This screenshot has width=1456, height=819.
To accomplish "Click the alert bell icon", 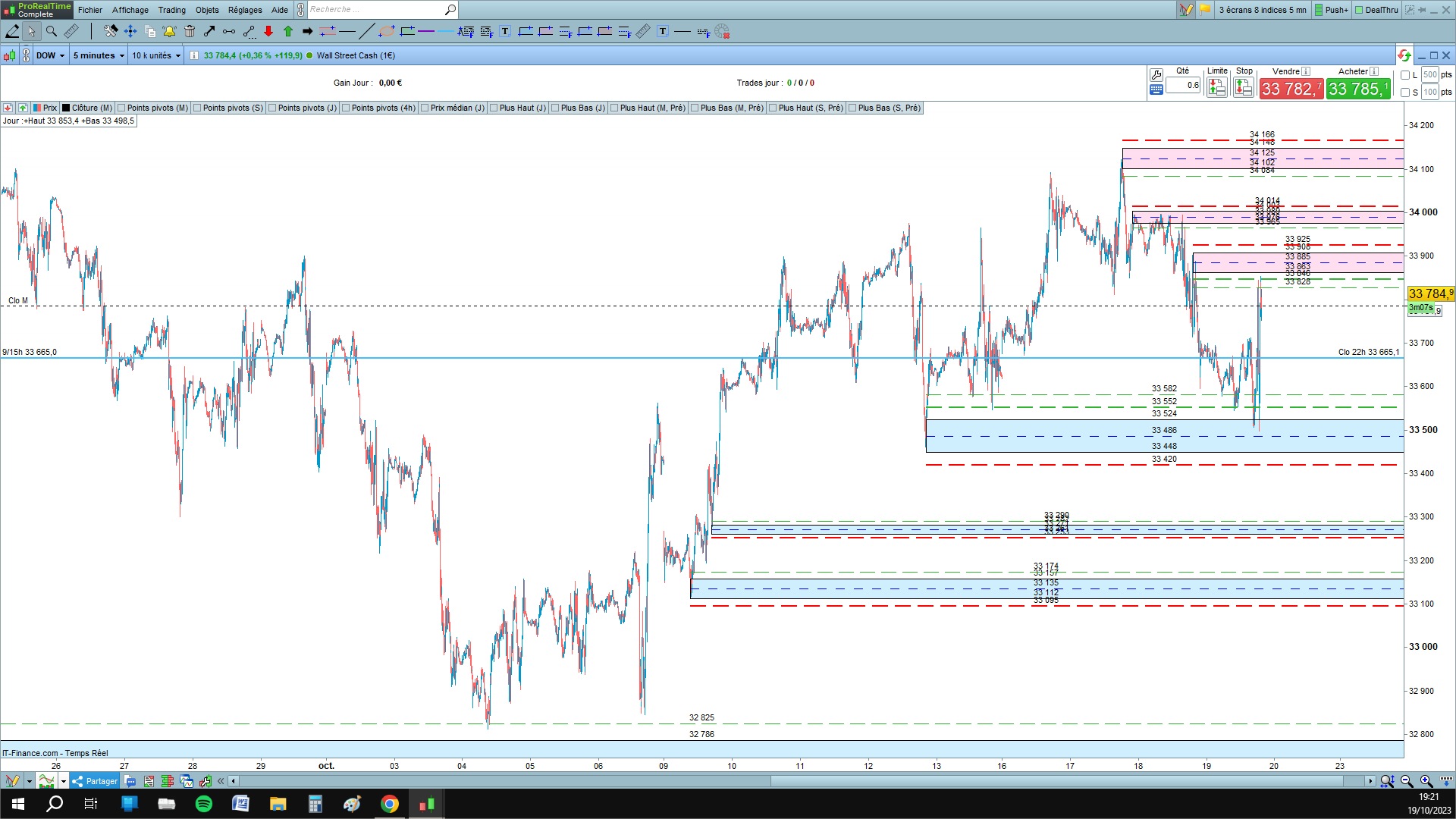I will tap(169, 31).
